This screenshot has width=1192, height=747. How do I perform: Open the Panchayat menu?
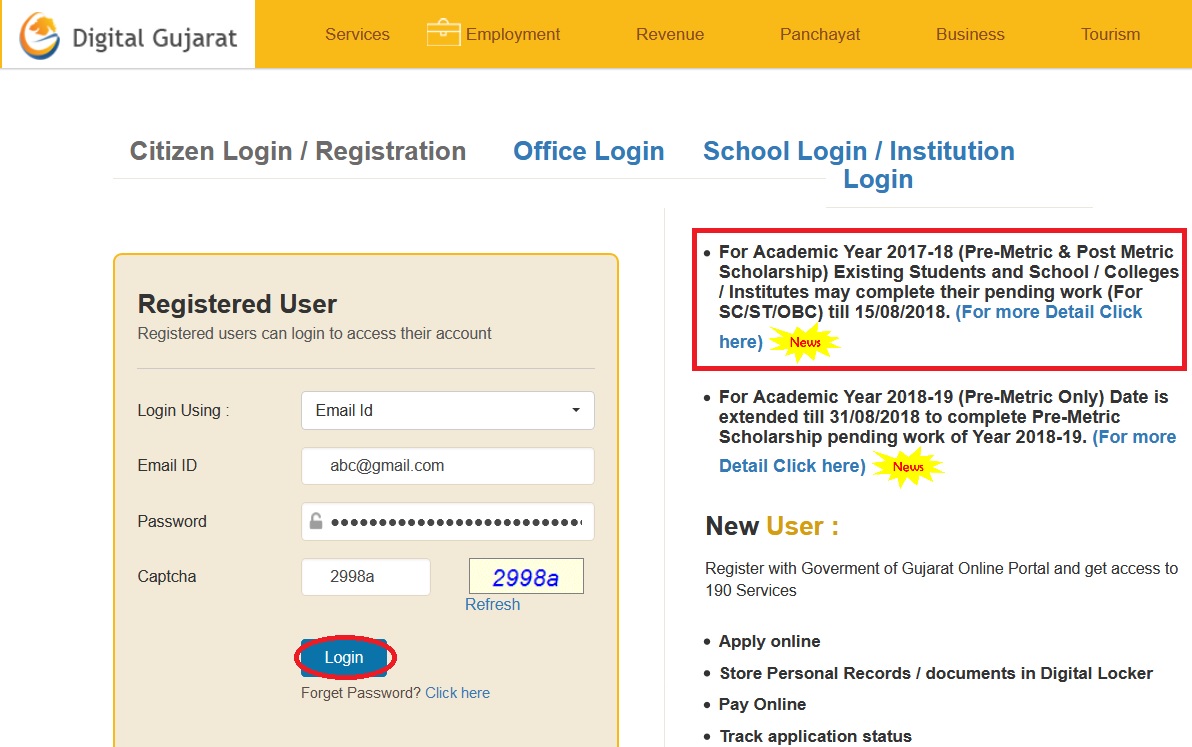coord(820,34)
